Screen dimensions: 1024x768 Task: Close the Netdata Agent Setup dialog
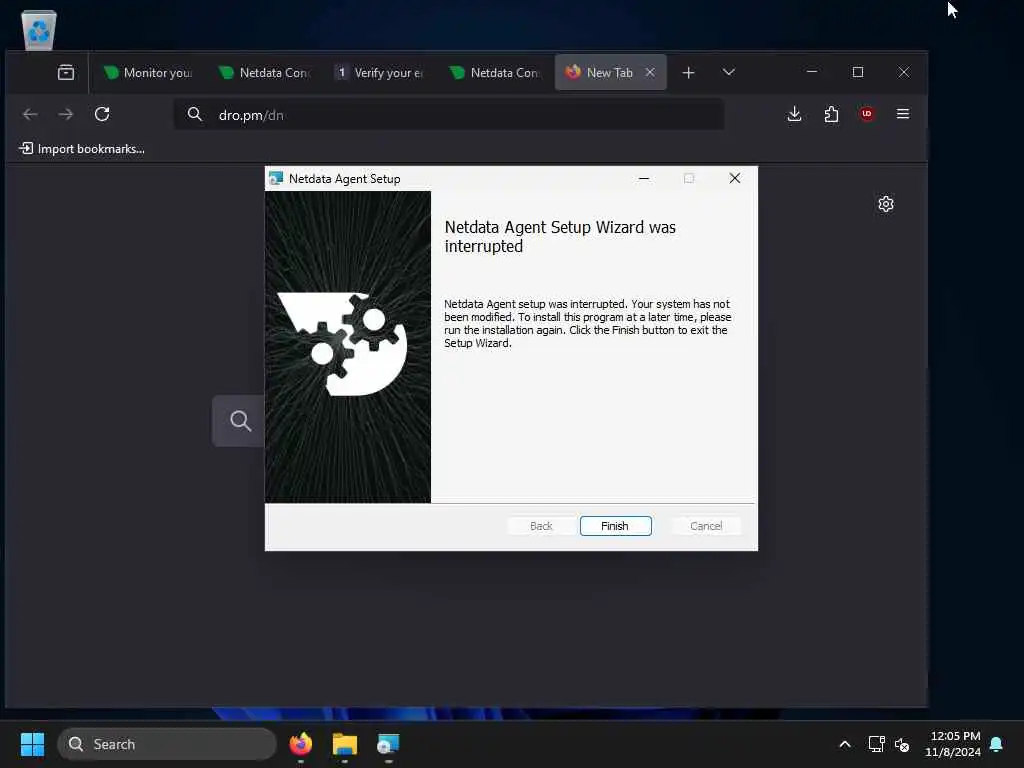point(735,178)
